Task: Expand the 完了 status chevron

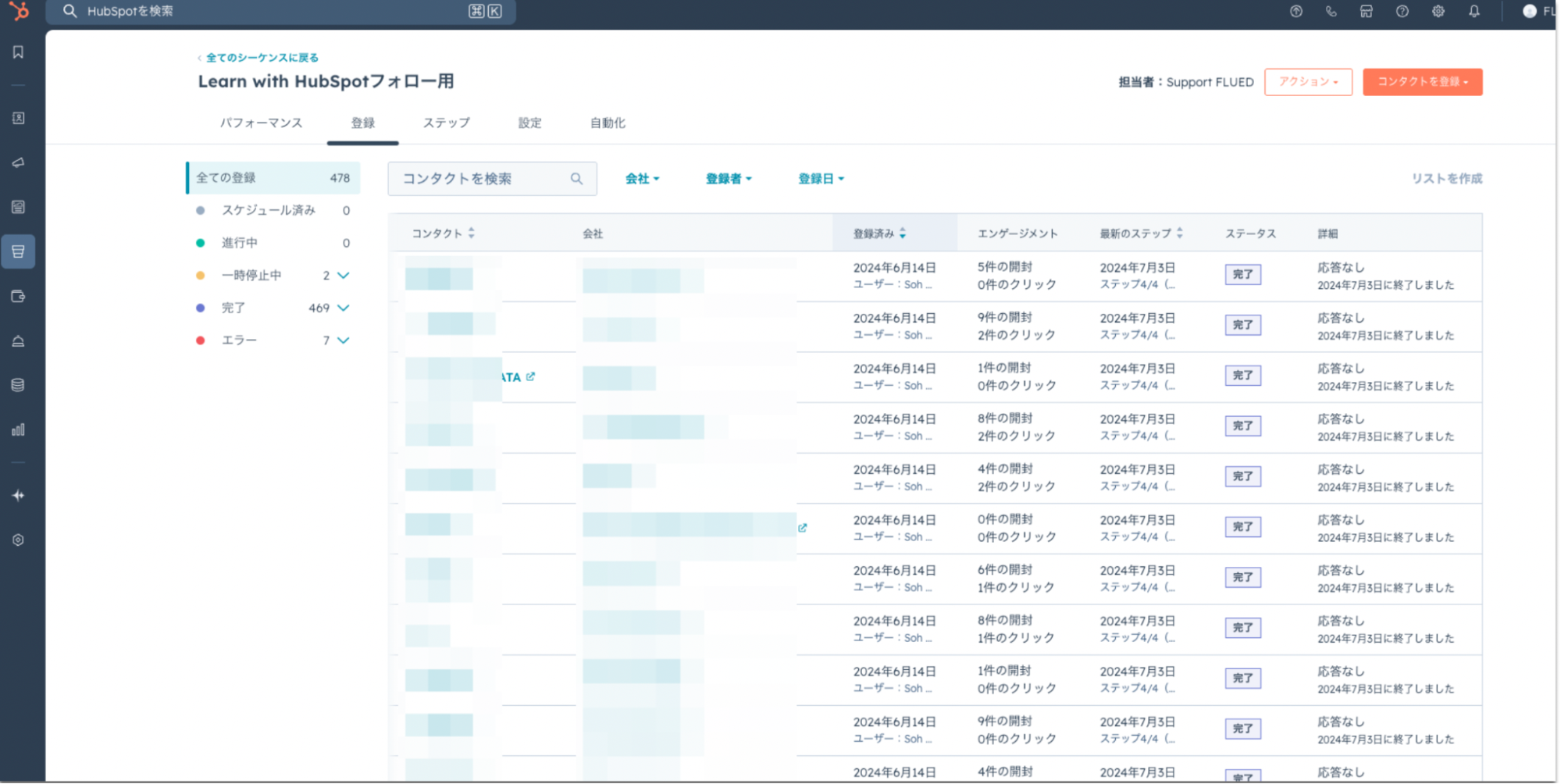Action: (x=343, y=308)
